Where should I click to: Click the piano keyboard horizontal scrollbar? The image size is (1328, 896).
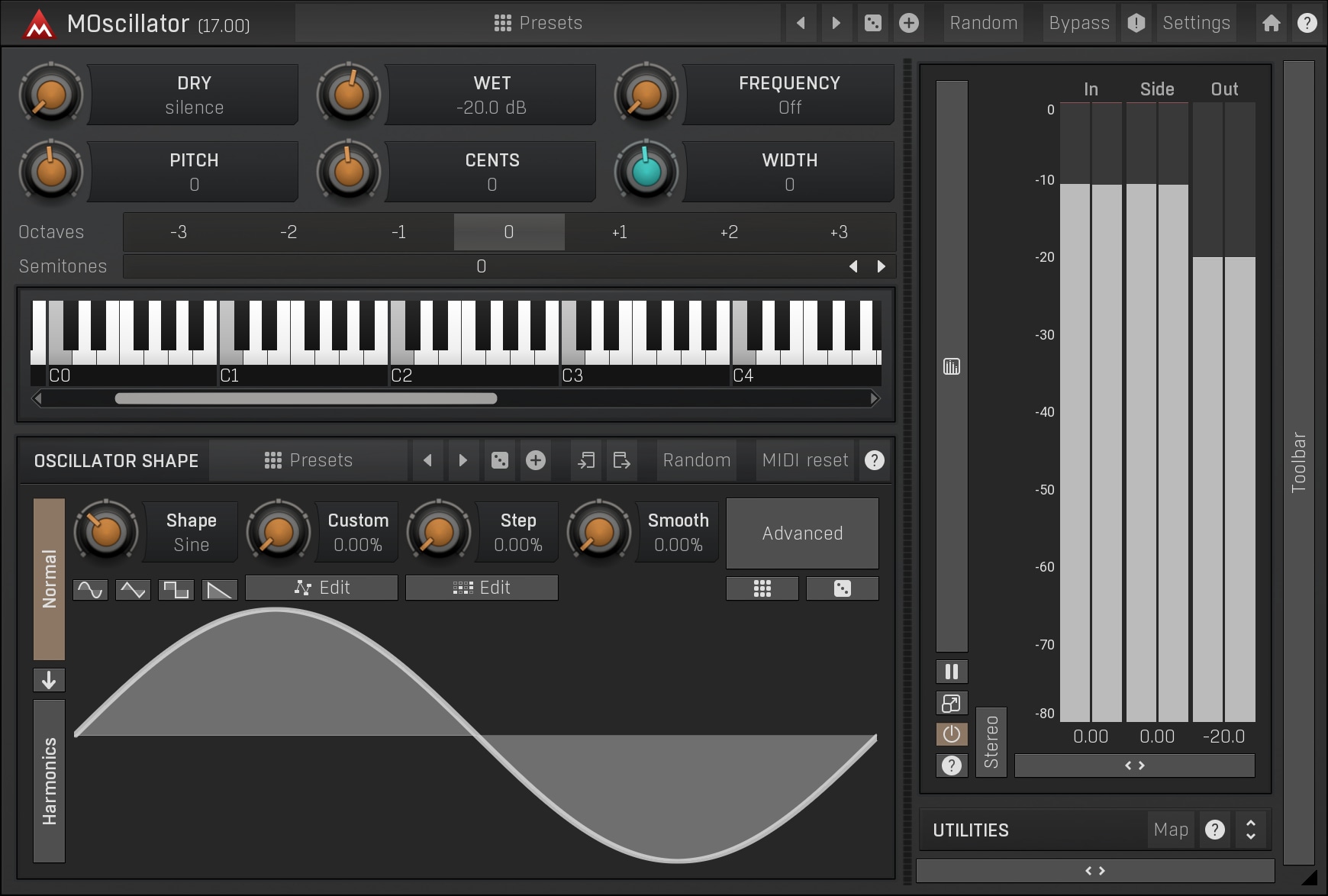pyautogui.click(x=305, y=398)
